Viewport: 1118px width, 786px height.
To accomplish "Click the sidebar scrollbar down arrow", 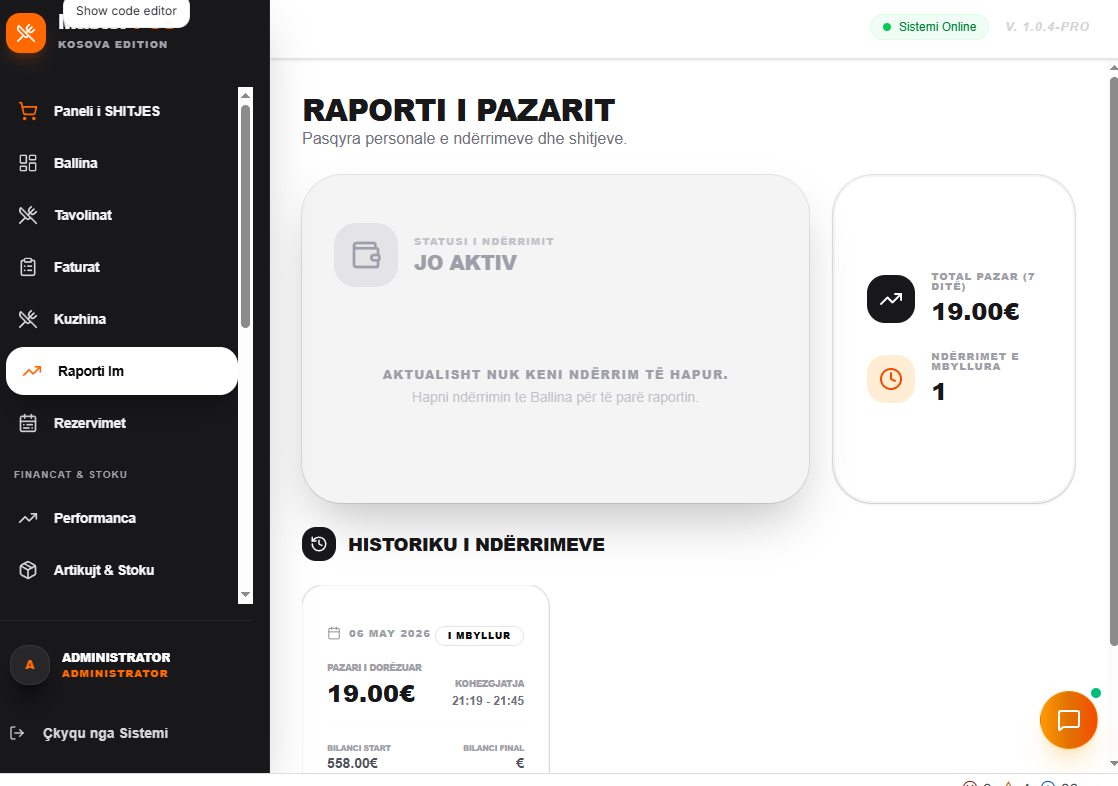I will [x=245, y=594].
